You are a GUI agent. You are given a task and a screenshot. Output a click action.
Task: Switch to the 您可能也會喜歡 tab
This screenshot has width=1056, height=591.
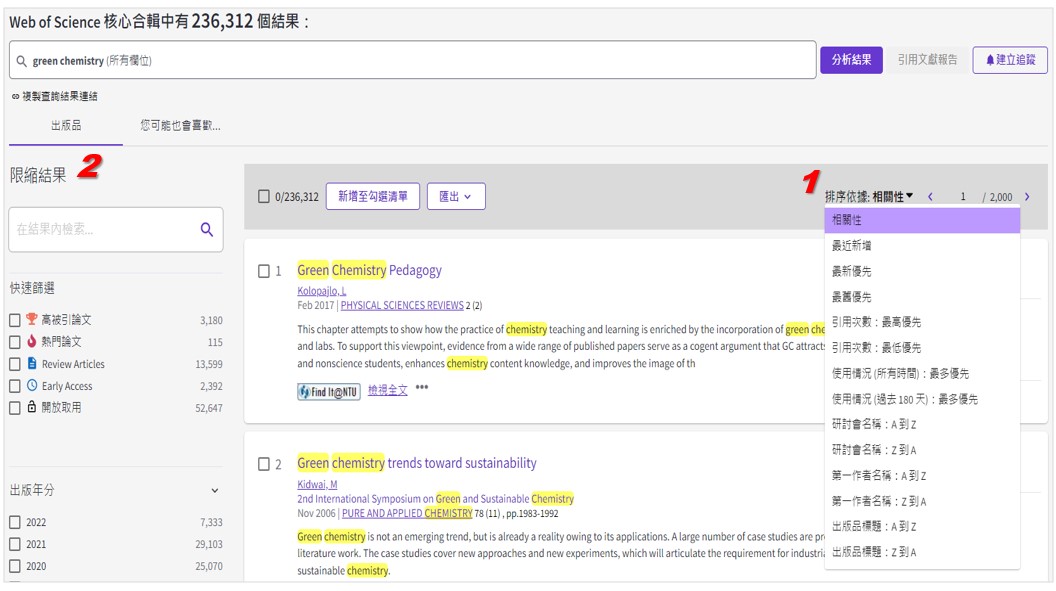click(180, 126)
